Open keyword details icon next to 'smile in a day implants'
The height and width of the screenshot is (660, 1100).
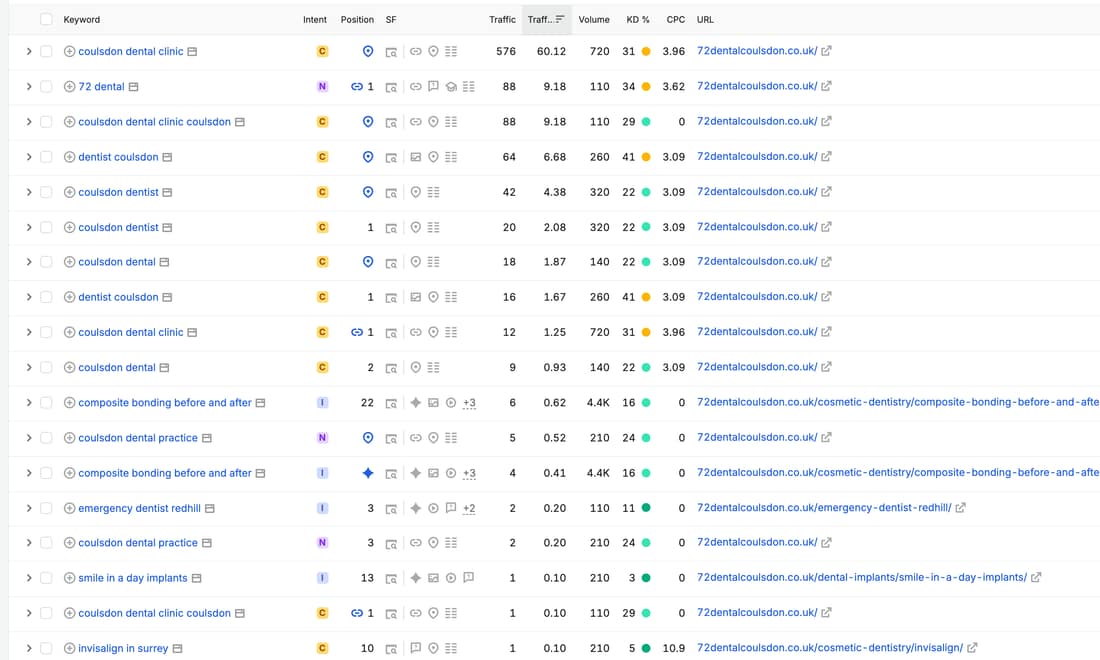196,578
